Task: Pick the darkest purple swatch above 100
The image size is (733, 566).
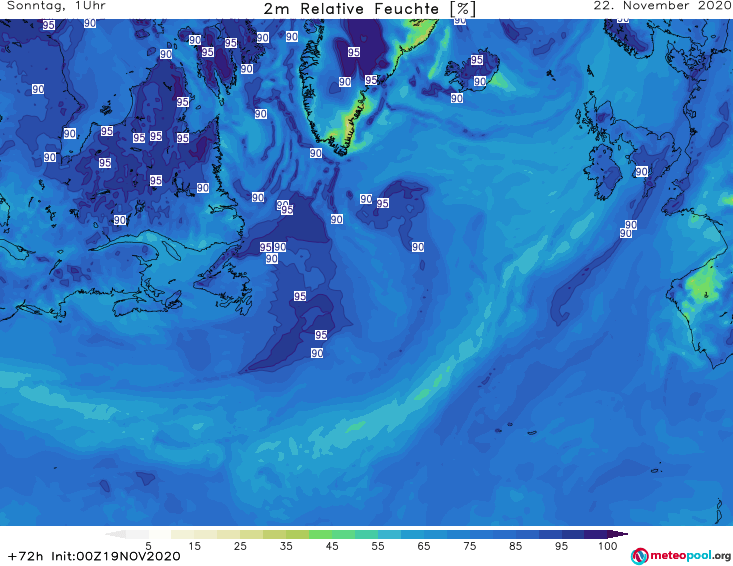Action: tap(618, 534)
